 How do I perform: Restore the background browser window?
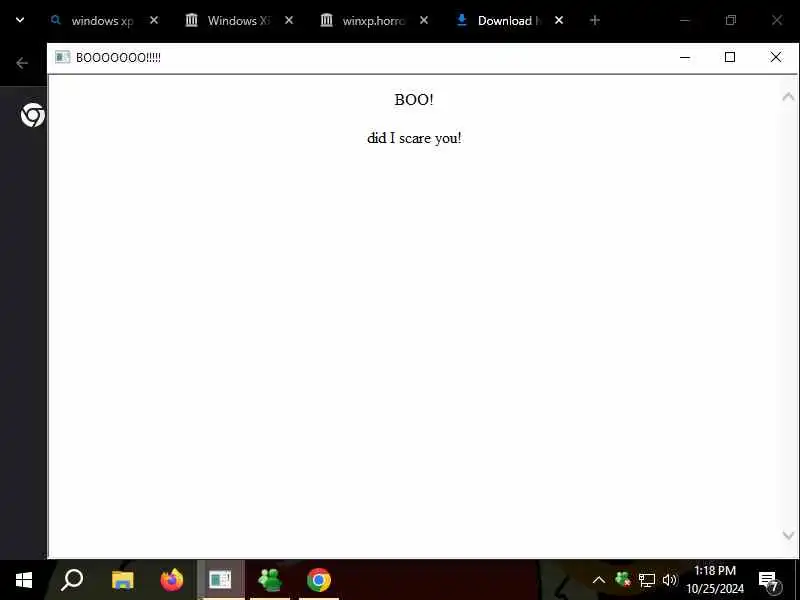click(731, 20)
